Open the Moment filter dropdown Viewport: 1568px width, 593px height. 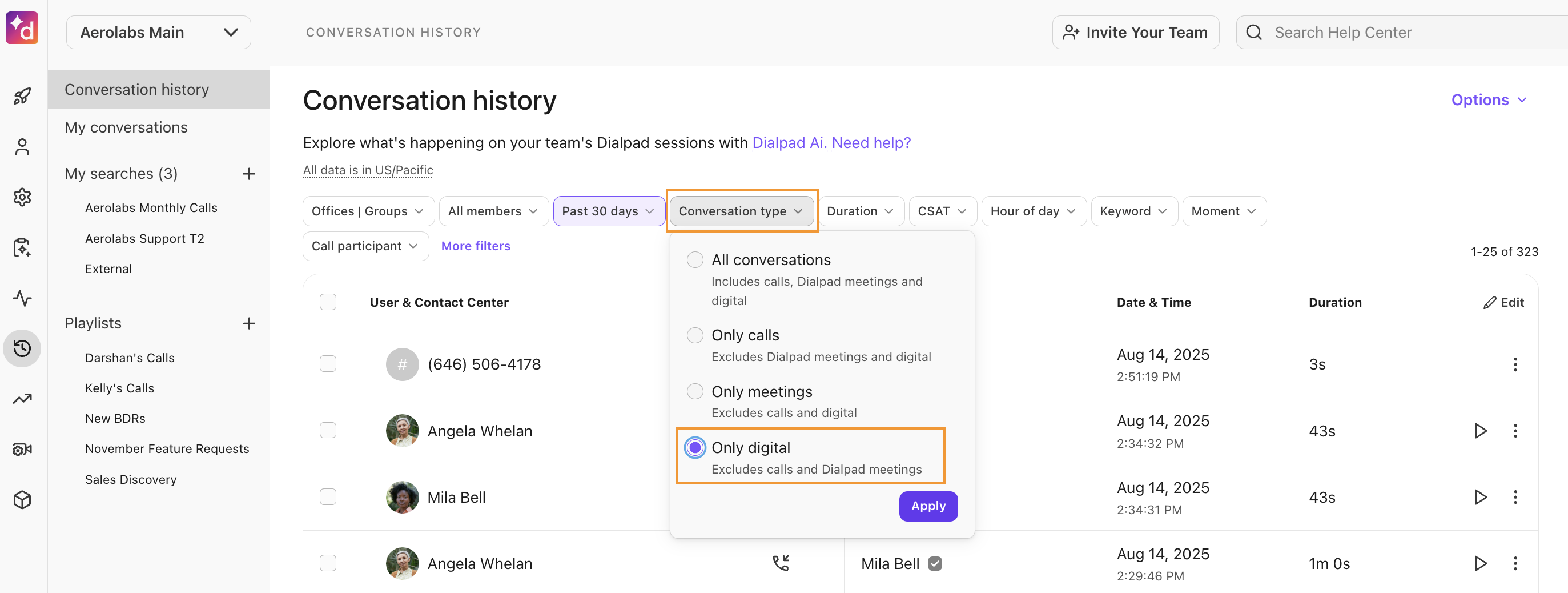1224,211
